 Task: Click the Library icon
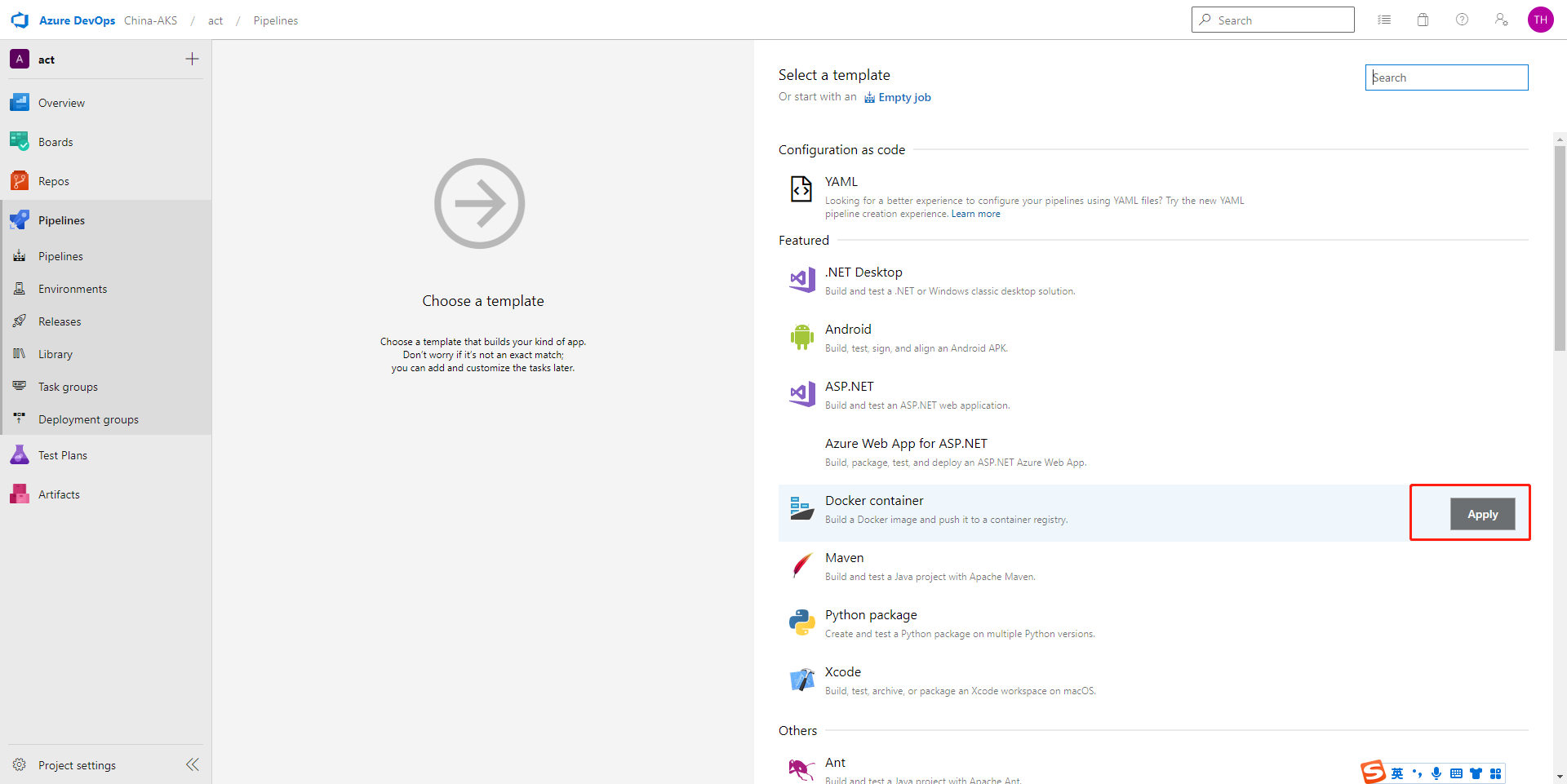[x=20, y=354]
